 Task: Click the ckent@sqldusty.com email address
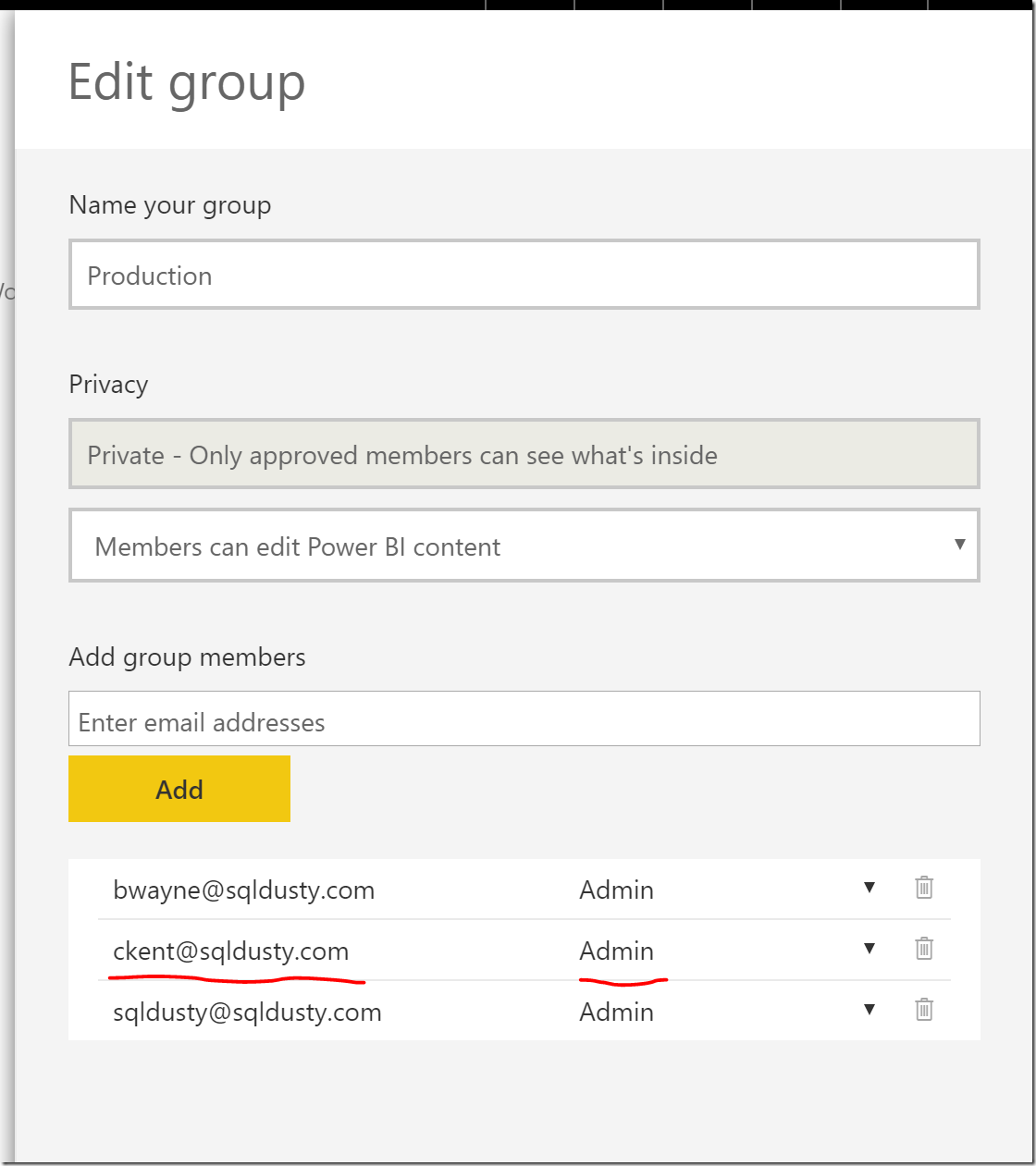coord(230,951)
